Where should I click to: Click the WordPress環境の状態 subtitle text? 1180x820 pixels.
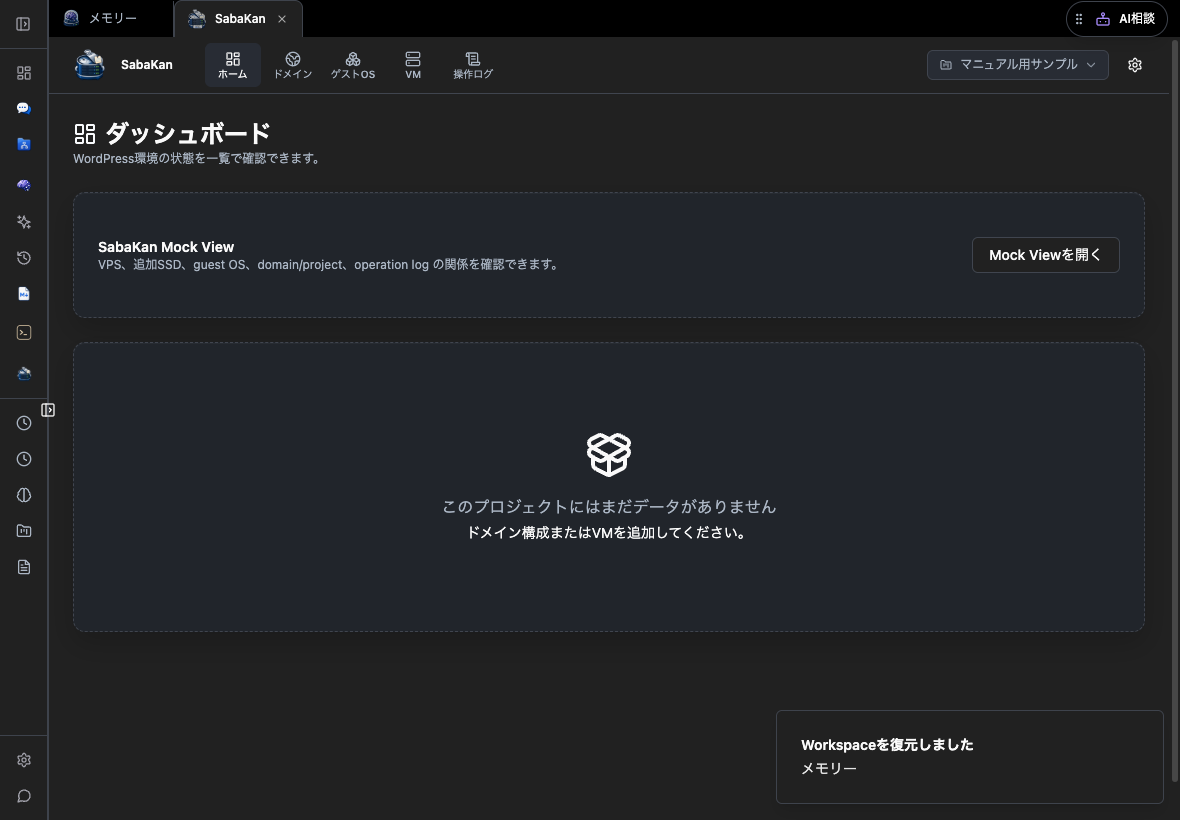tap(196, 159)
